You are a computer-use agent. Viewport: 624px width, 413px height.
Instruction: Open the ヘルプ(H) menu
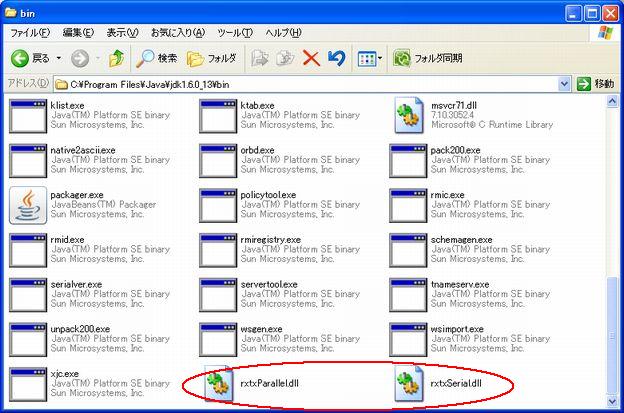pyautogui.click(x=283, y=33)
